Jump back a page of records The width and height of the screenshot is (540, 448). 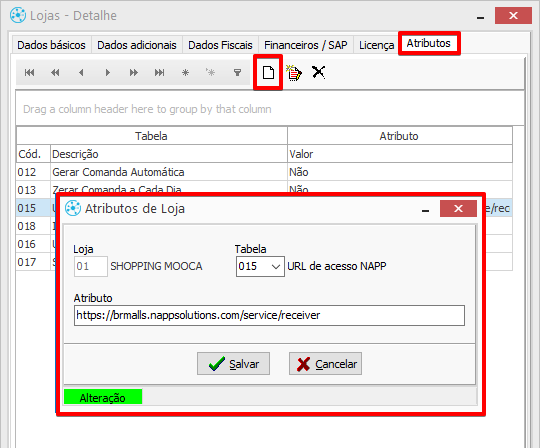55,73
